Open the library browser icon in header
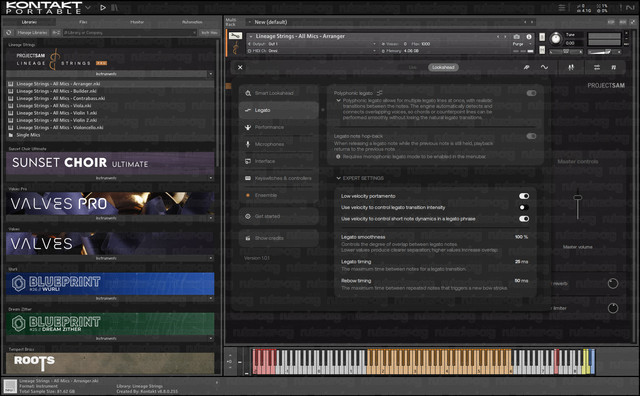This screenshot has width=640, height=396. 115,7
